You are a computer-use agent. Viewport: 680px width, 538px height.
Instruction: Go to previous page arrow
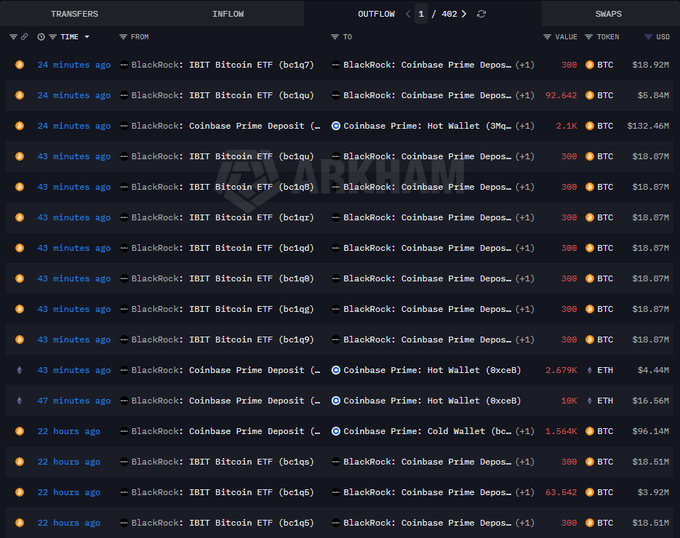408,14
